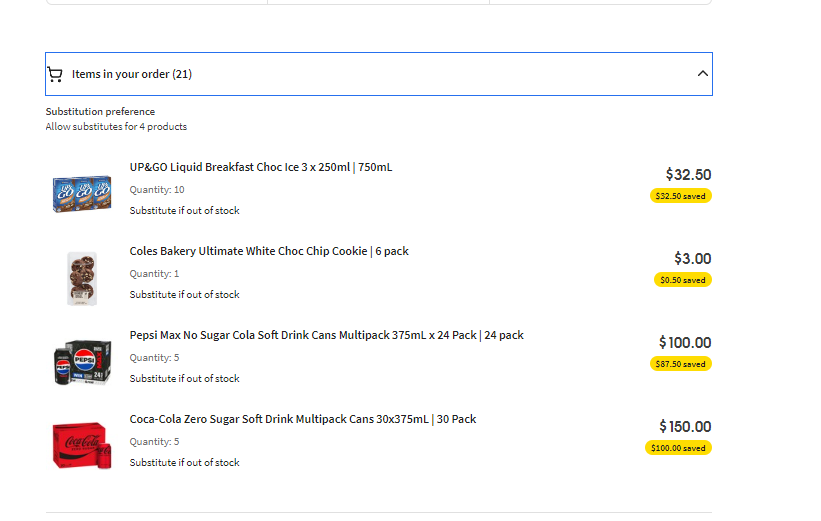
Task: Click the UP&GO product thumbnail
Action: coord(82,194)
